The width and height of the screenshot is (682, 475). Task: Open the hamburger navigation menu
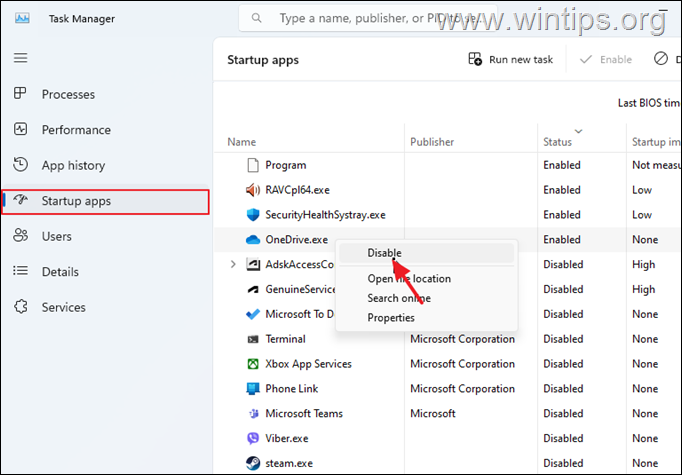pos(20,58)
